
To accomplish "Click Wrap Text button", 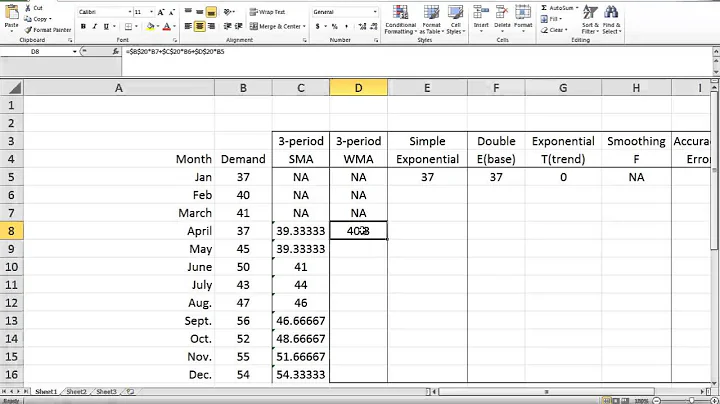I will [267, 12].
